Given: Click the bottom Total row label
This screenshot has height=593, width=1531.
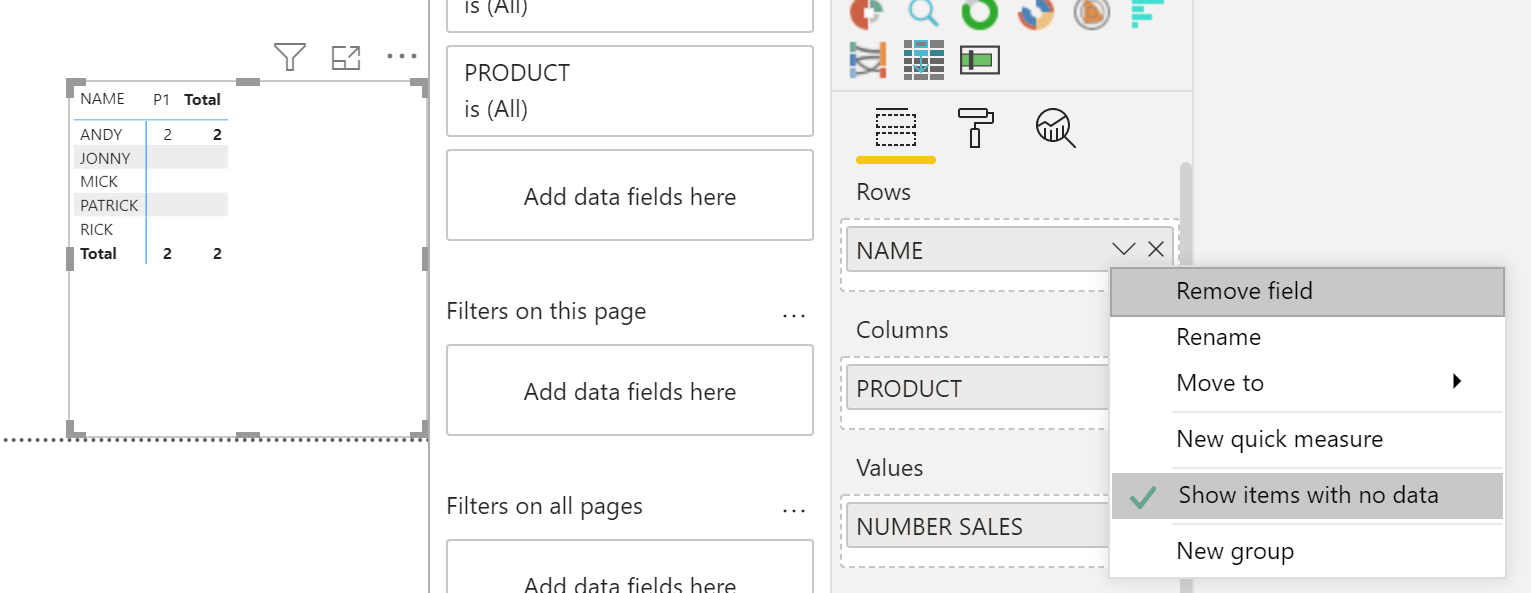Looking at the screenshot, I should (x=99, y=253).
